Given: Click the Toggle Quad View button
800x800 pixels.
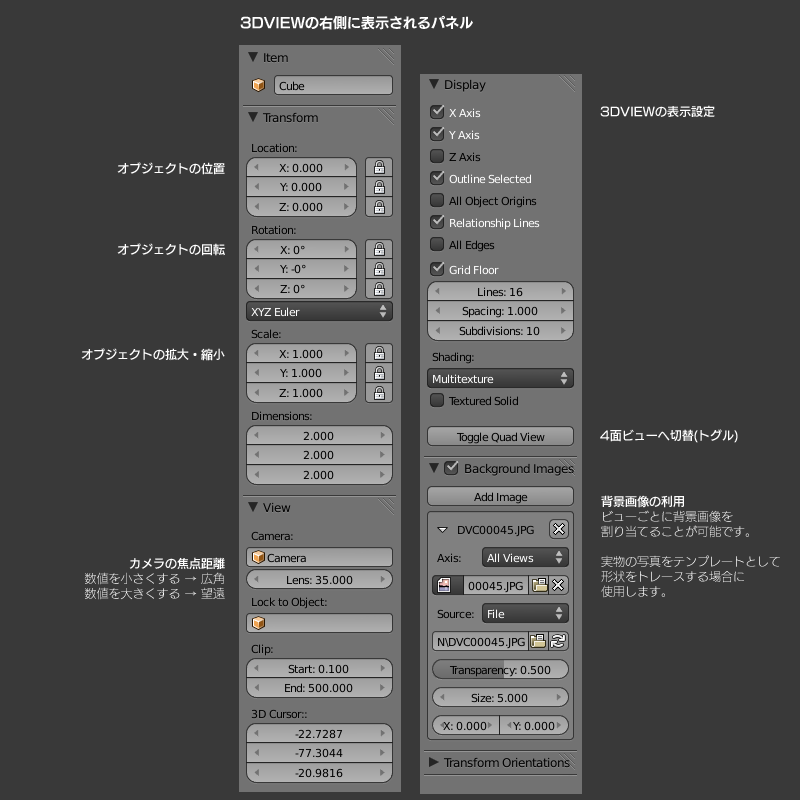Looking at the screenshot, I should point(500,437).
